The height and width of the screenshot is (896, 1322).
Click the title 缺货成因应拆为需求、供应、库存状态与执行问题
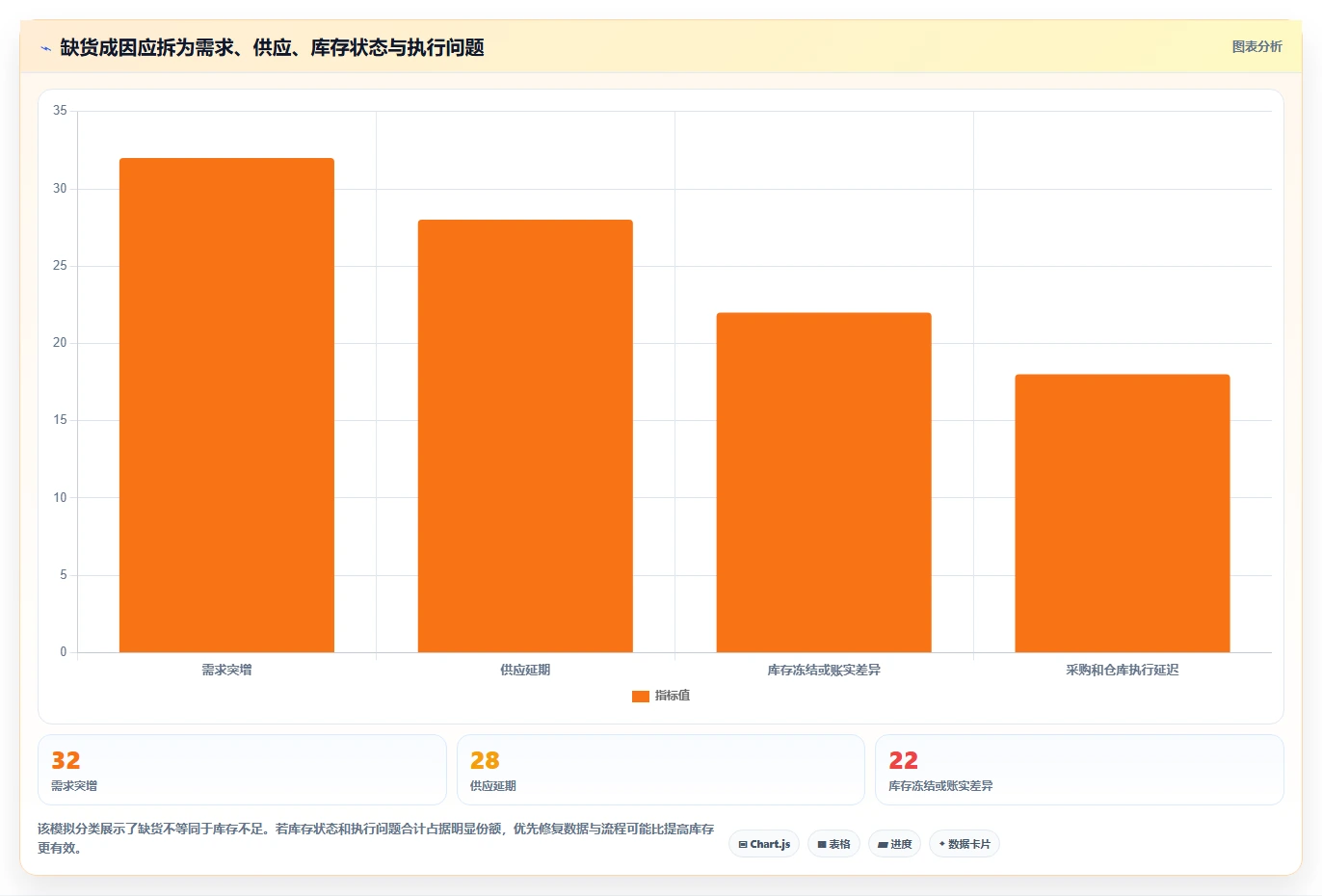pos(272,47)
